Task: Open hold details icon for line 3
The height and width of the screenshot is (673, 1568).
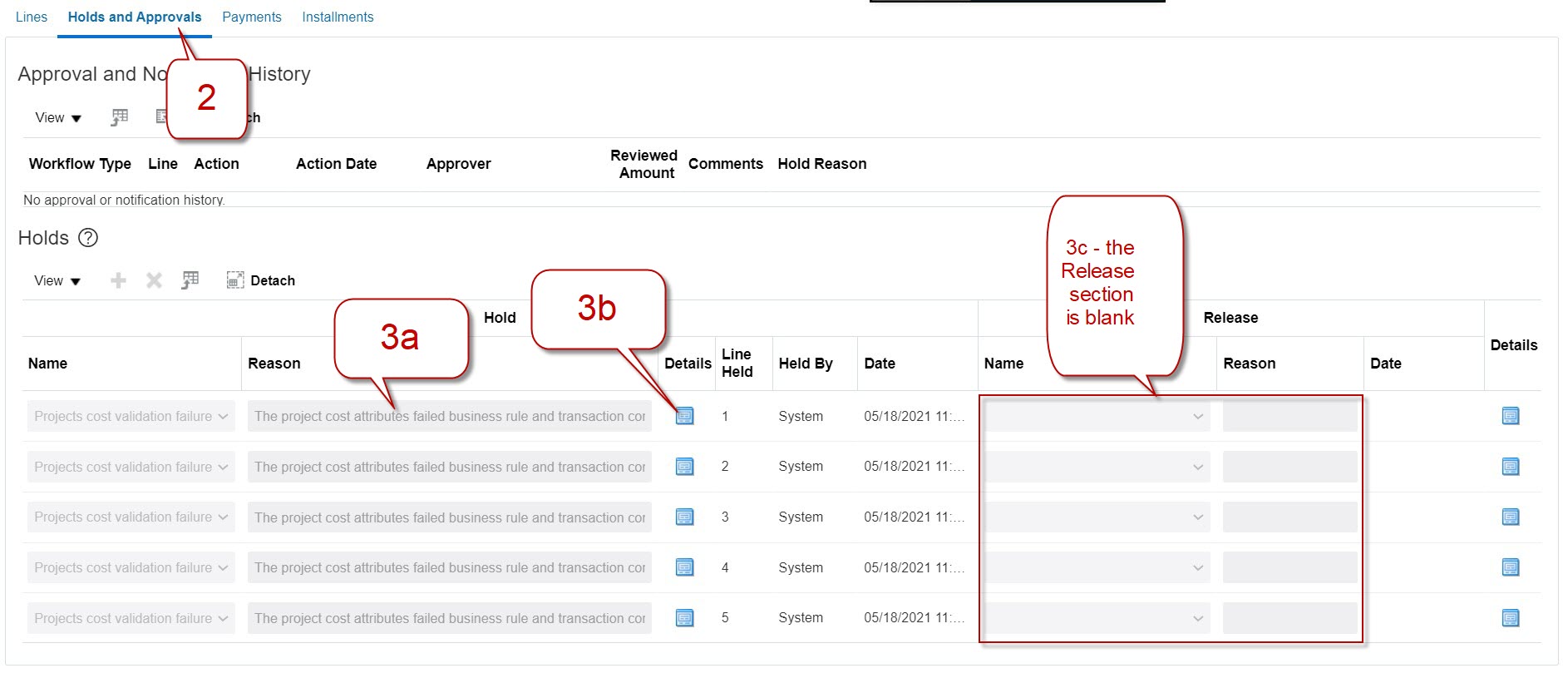Action: pos(684,517)
